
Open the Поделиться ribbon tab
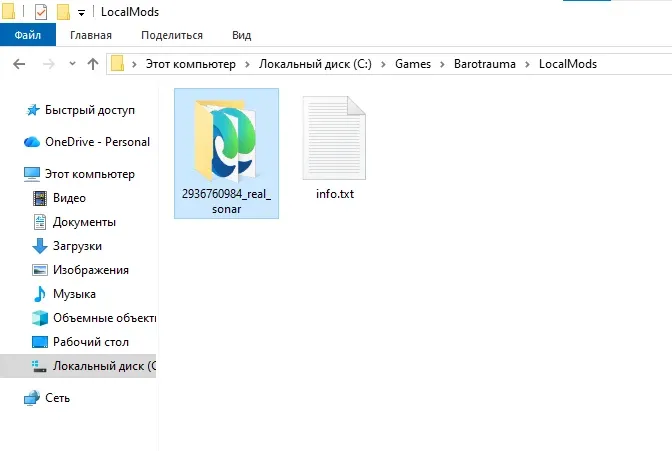click(172, 35)
